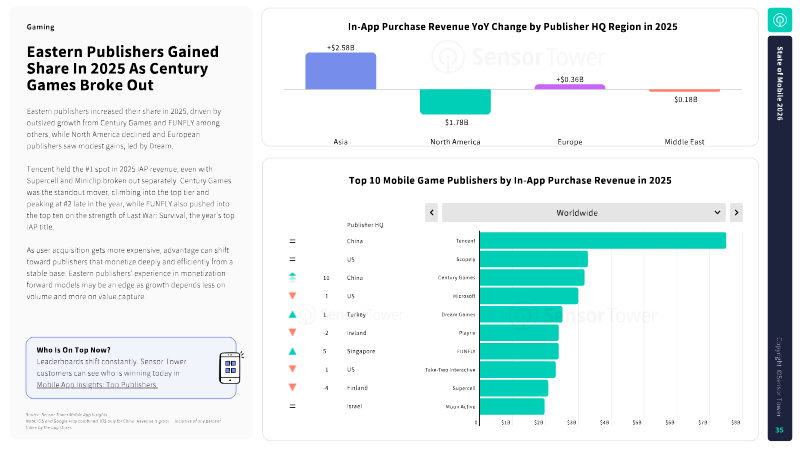
Task: Go to previous region with left chevron
Action: (431, 212)
